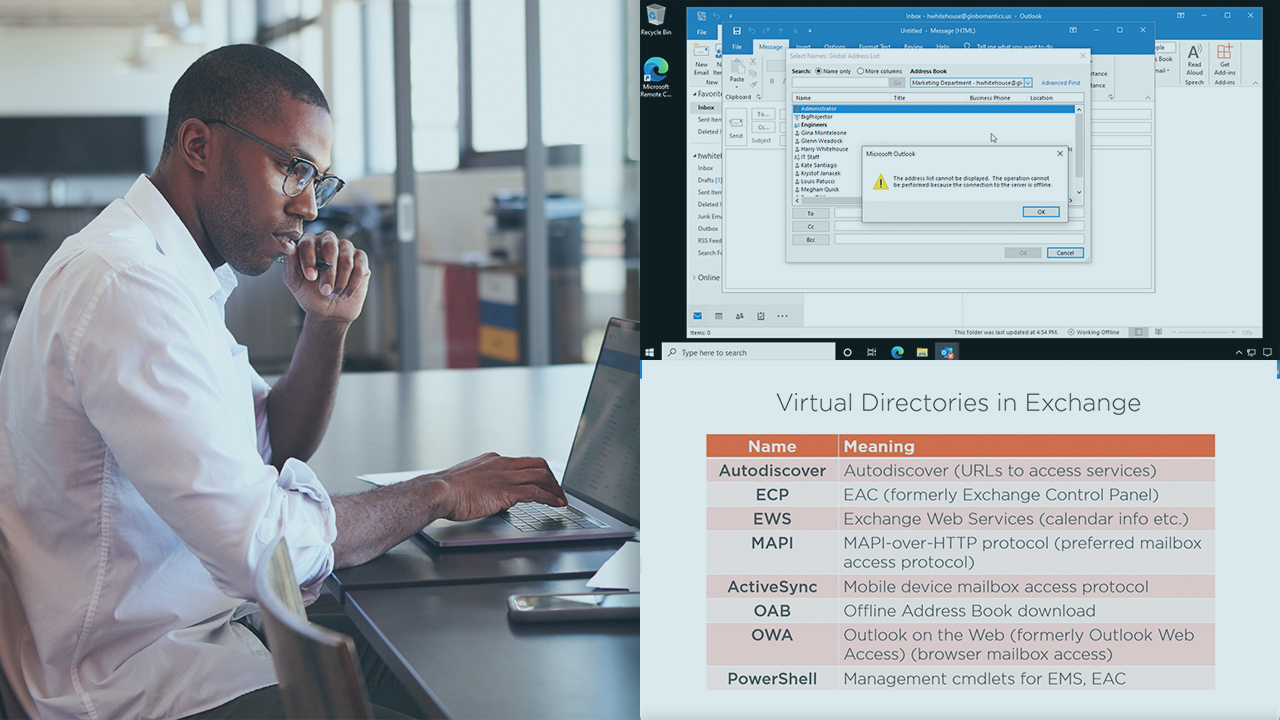Screen dimensions: 1280x720
Task: Click the Outlook icon in the taskbar
Action: click(946, 352)
